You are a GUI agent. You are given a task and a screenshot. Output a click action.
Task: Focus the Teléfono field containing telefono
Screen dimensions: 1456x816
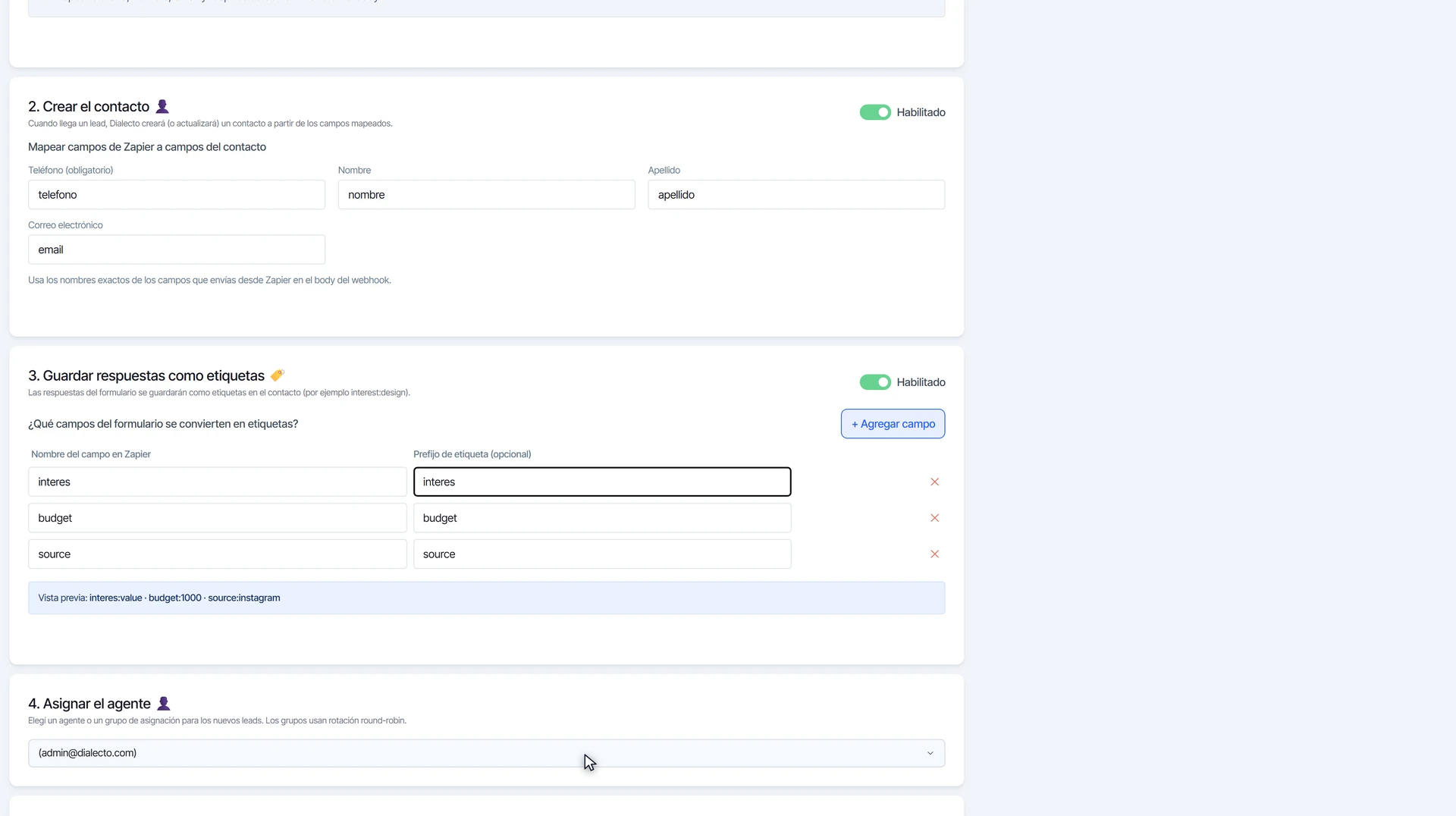pyautogui.click(x=177, y=195)
